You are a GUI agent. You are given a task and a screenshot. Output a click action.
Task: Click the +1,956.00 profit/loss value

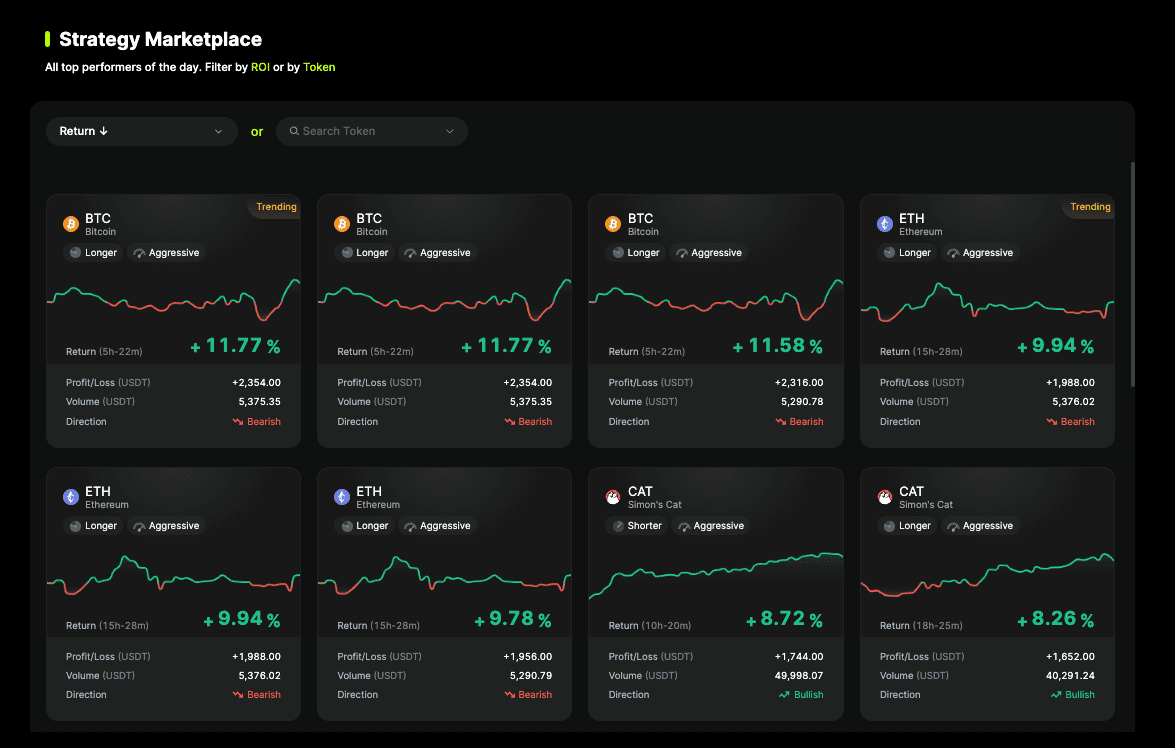[528, 657]
